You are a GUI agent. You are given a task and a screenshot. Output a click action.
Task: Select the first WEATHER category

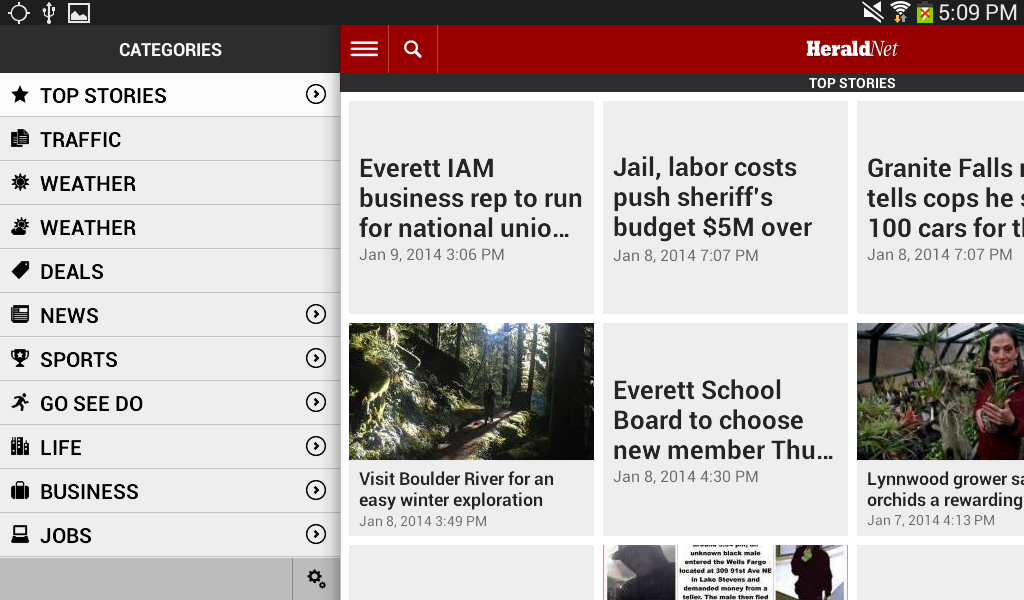point(170,183)
